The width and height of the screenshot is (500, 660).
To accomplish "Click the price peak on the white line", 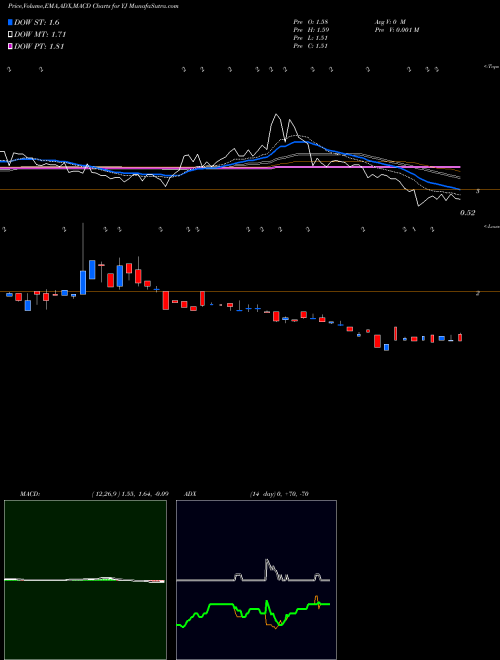I will [x=277, y=114].
